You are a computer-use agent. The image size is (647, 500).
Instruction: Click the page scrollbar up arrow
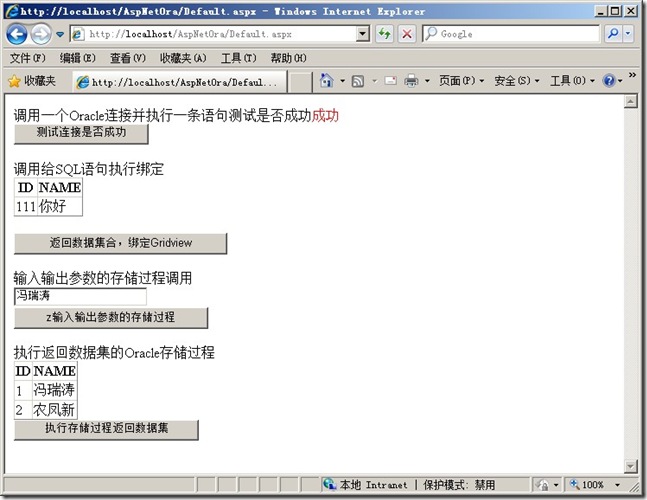click(x=630, y=101)
